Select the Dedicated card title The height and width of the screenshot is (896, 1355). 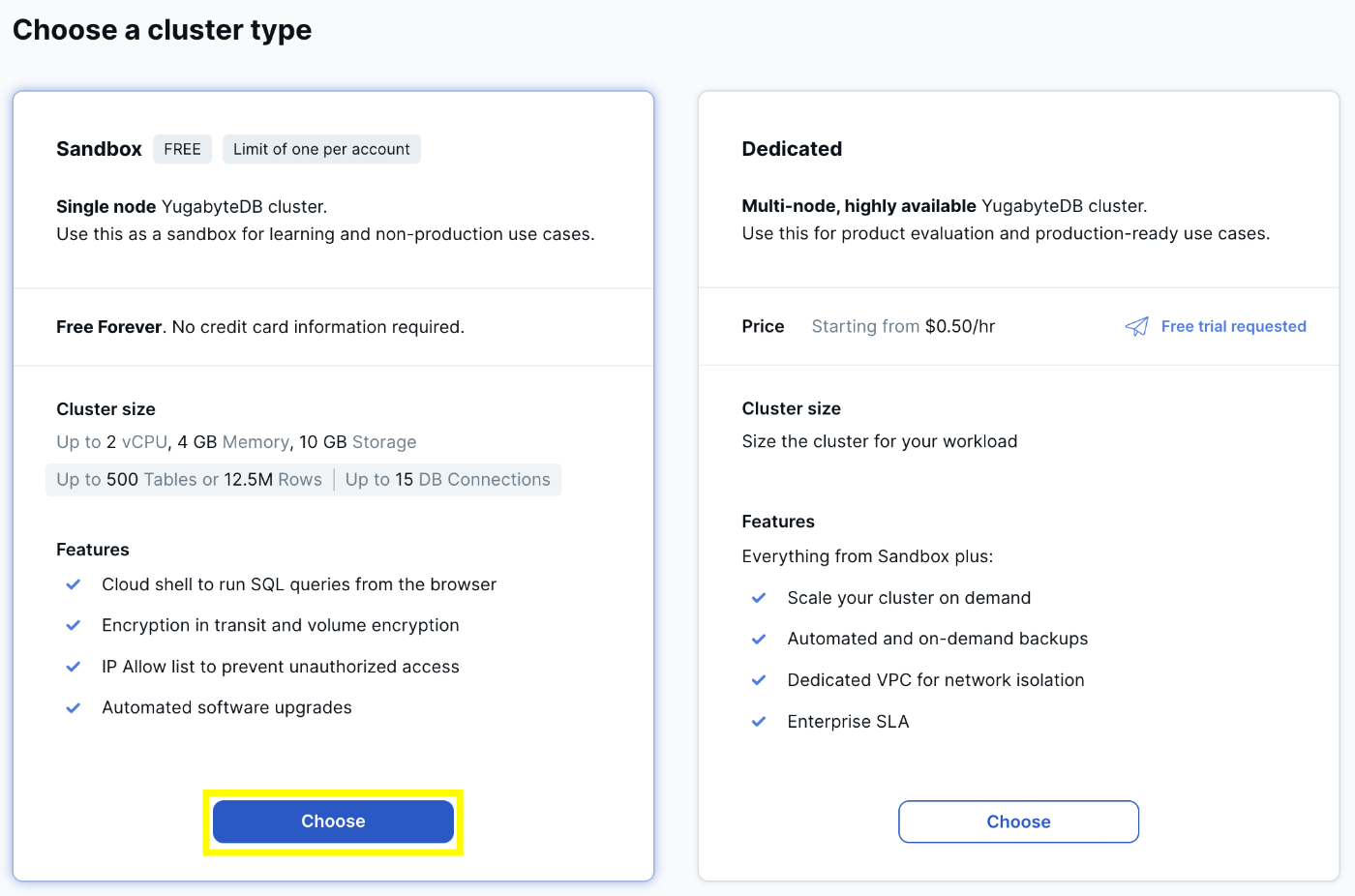(x=792, y=149)
